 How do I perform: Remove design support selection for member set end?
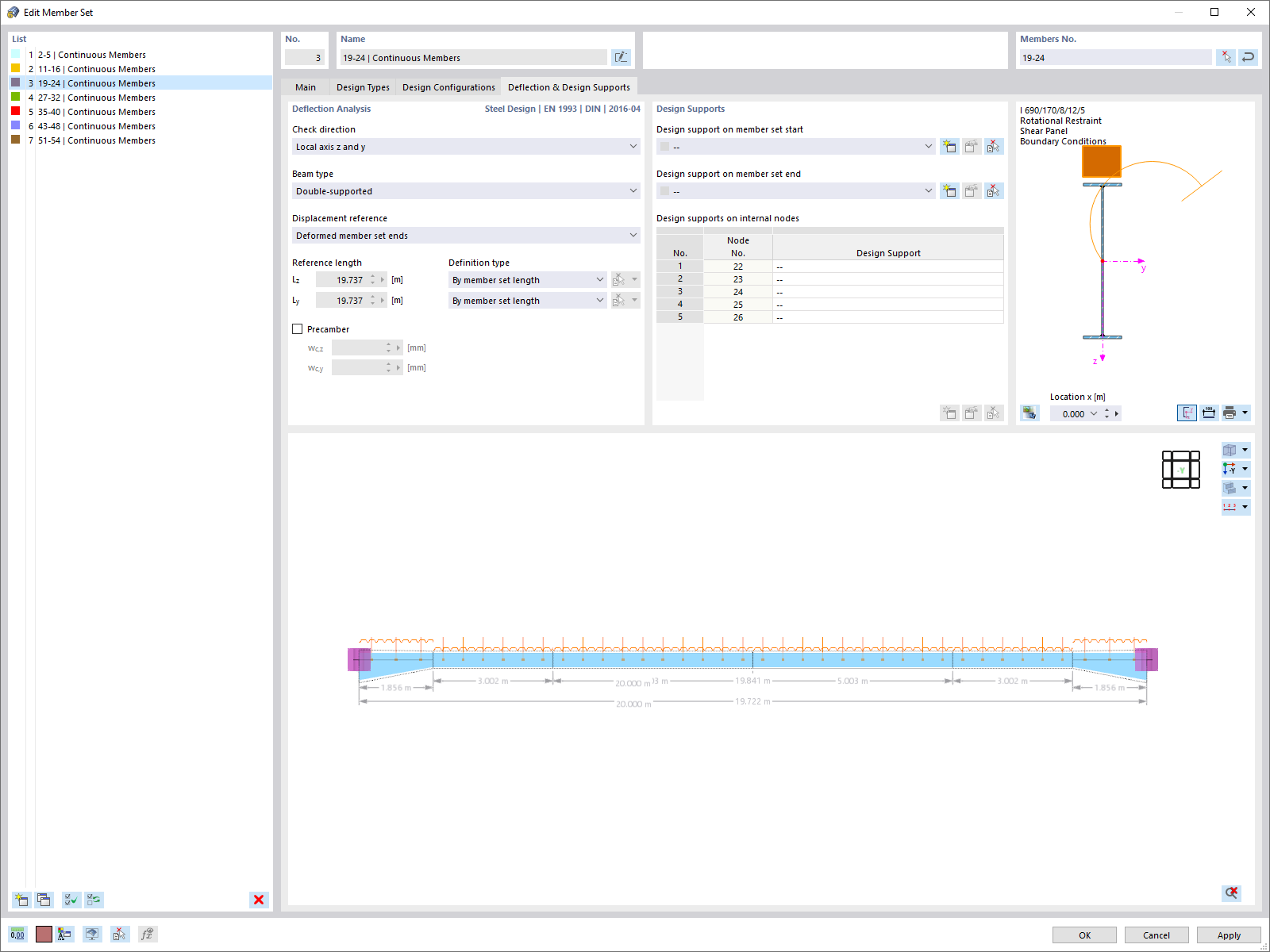994,191
